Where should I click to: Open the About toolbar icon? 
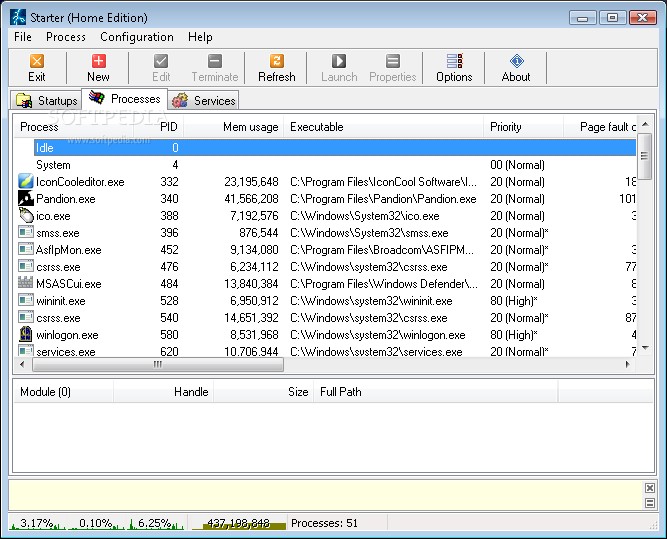(516, 68)
